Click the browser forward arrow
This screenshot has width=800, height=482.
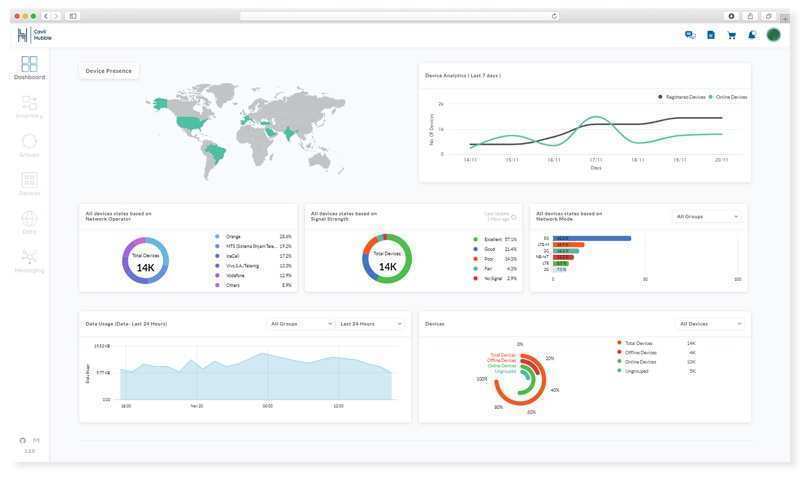click(56, 16)
